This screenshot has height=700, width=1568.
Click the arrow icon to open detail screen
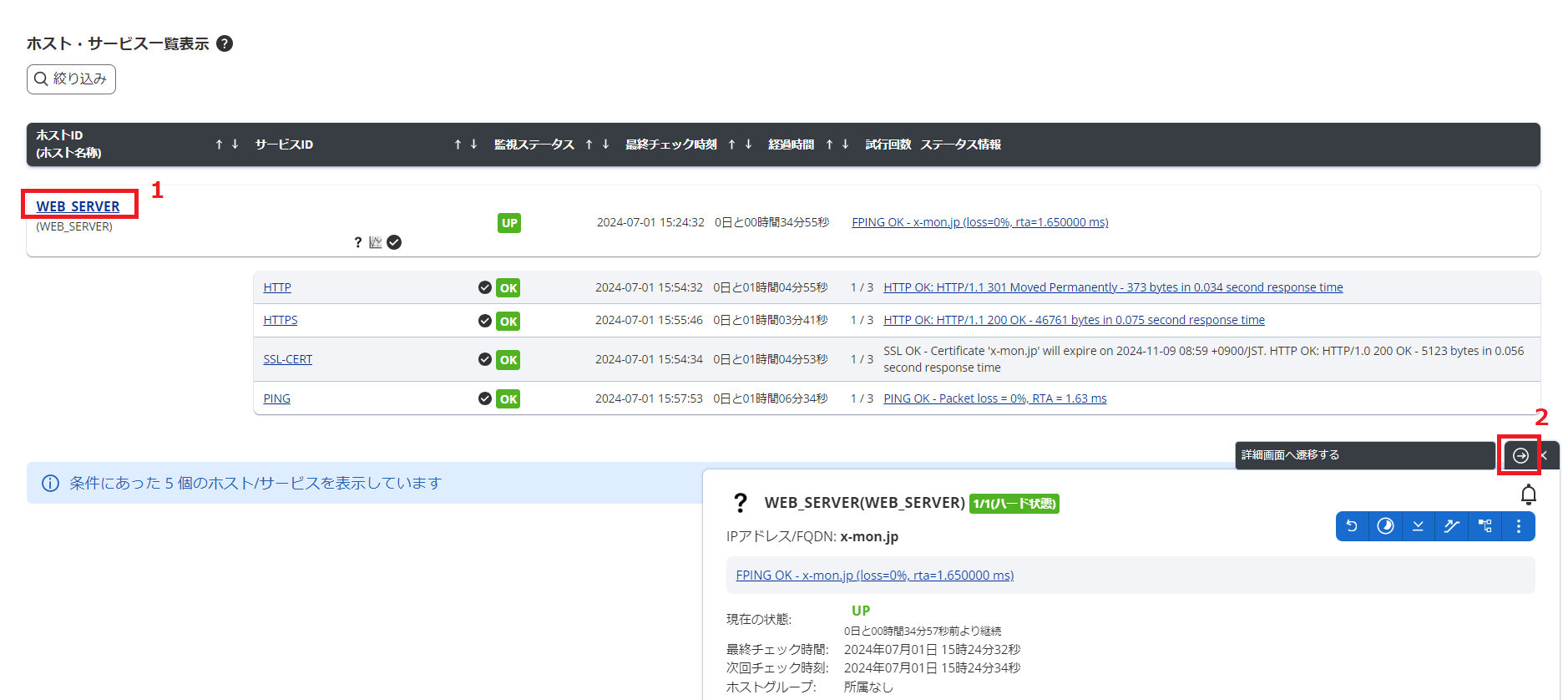[1520, 455]
